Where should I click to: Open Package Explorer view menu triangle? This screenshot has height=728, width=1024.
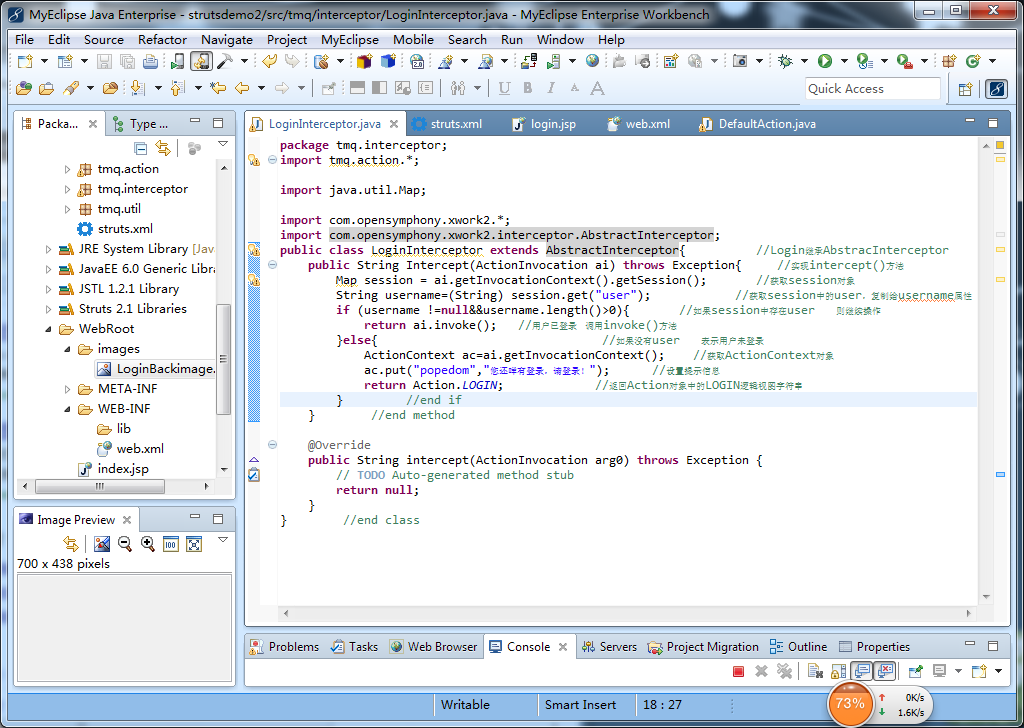(223, 144)
